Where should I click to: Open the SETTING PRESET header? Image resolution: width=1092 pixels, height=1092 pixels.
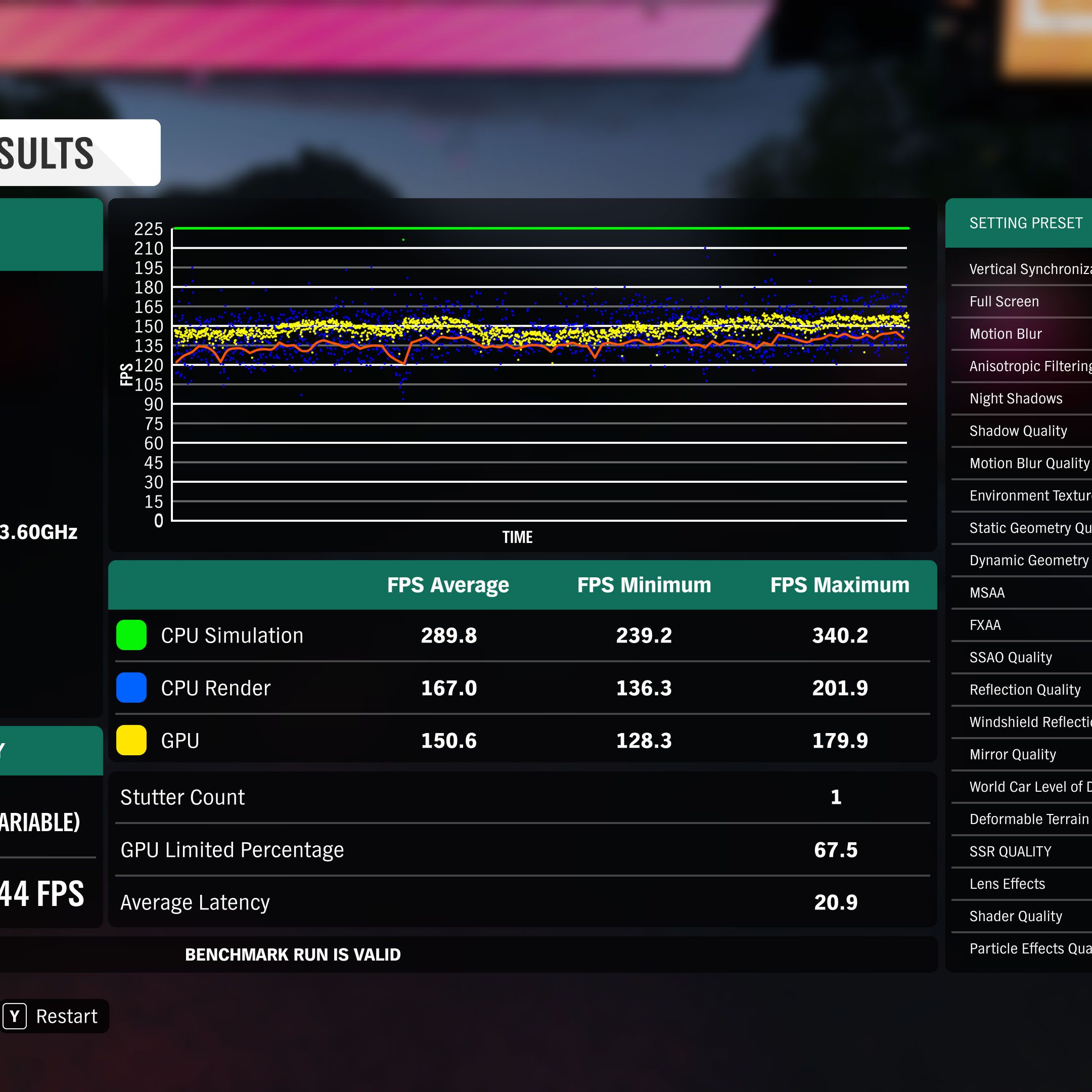(1025, 223)
